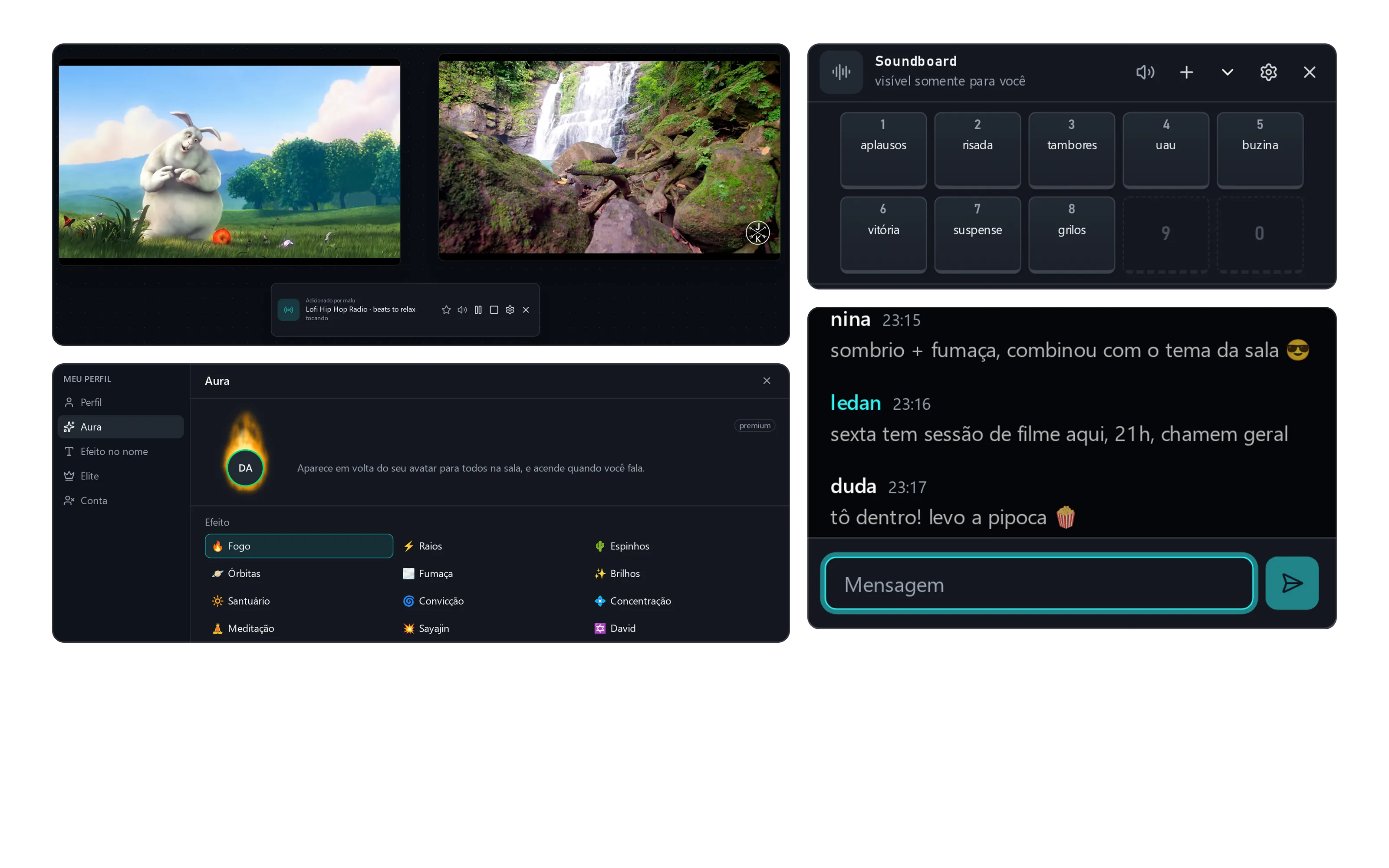Open the Perfil section
Image resolution: width=1389 pixels, height=868 pixels.
point(121,402)
